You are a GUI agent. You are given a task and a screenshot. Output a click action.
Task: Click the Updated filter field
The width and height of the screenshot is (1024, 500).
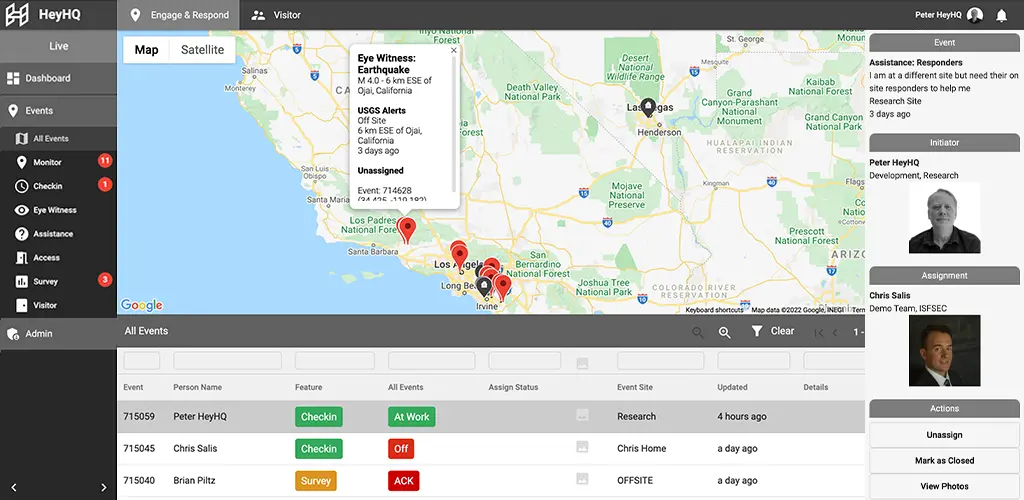pos(754,361)
